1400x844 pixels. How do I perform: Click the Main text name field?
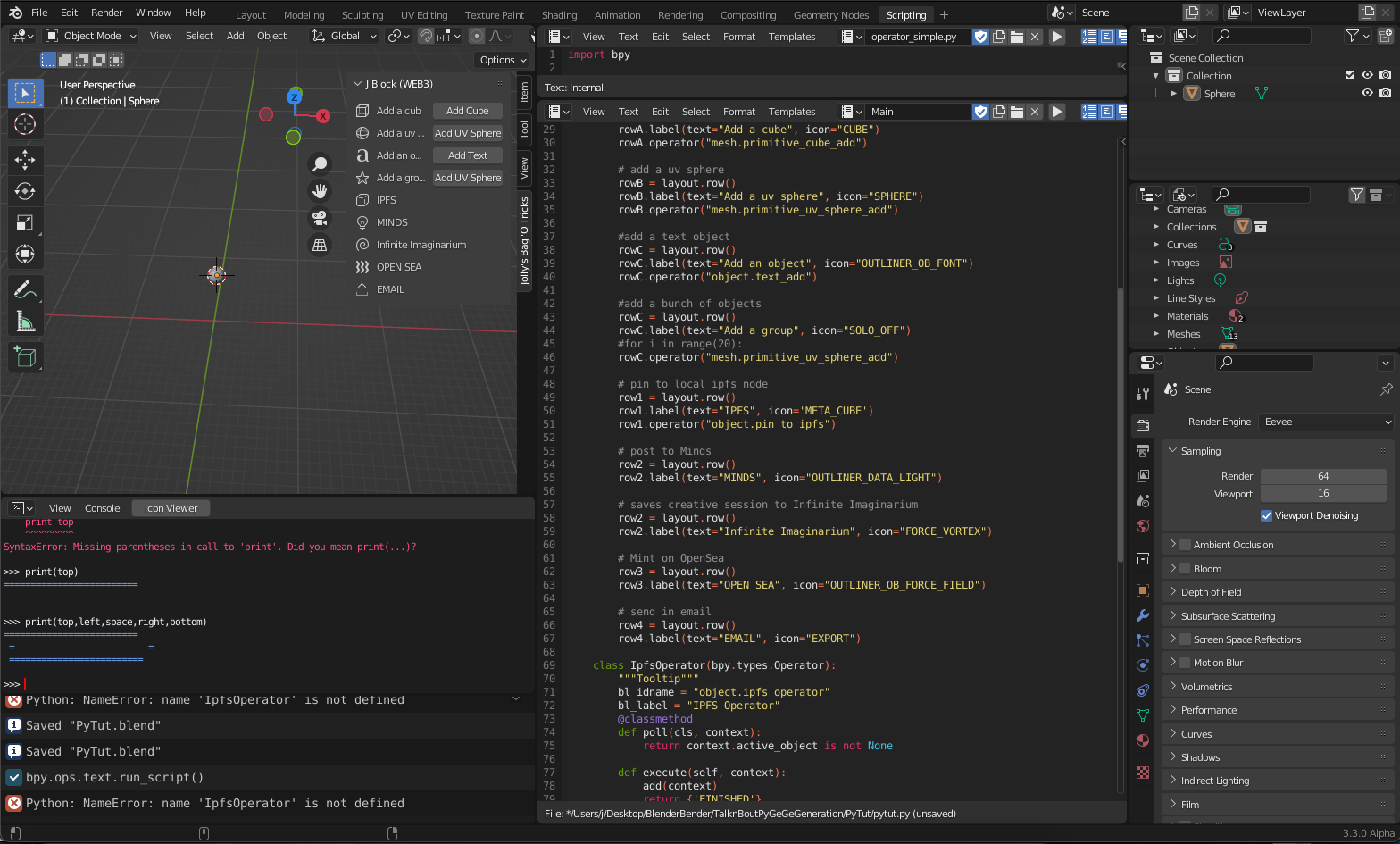pyautogui.click(x=919, y=112)
